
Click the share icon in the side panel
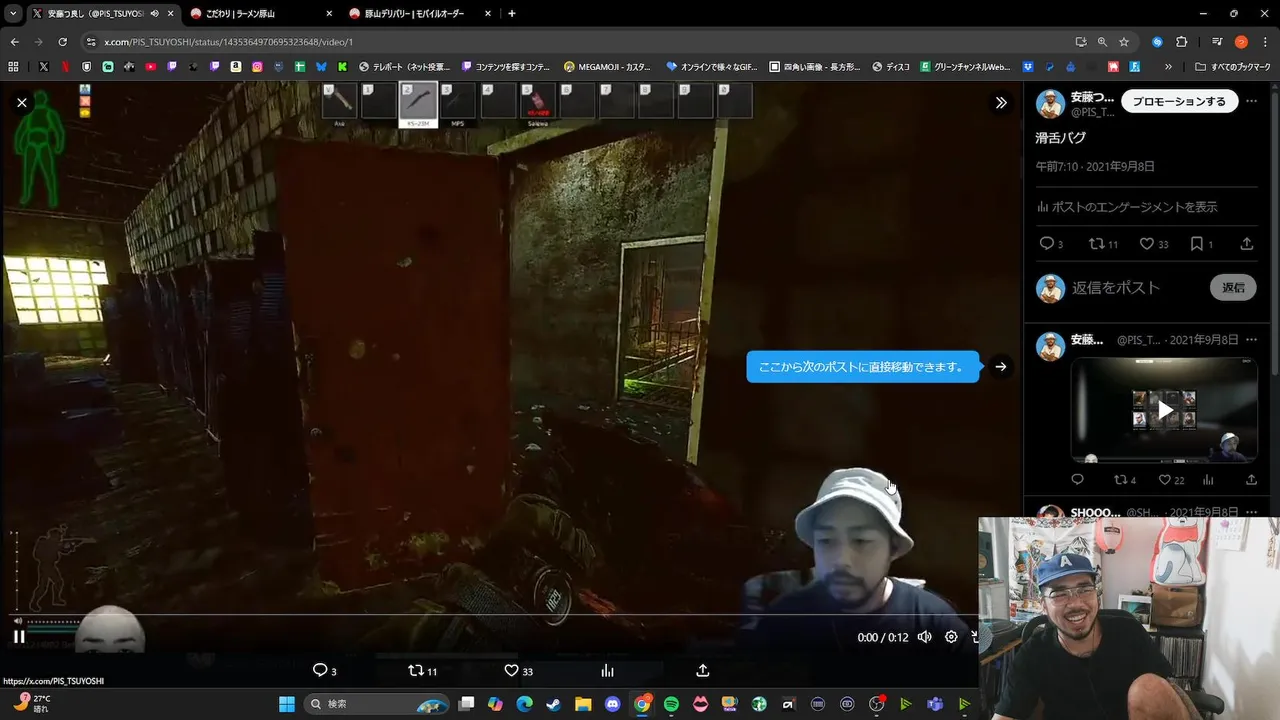1247,244
